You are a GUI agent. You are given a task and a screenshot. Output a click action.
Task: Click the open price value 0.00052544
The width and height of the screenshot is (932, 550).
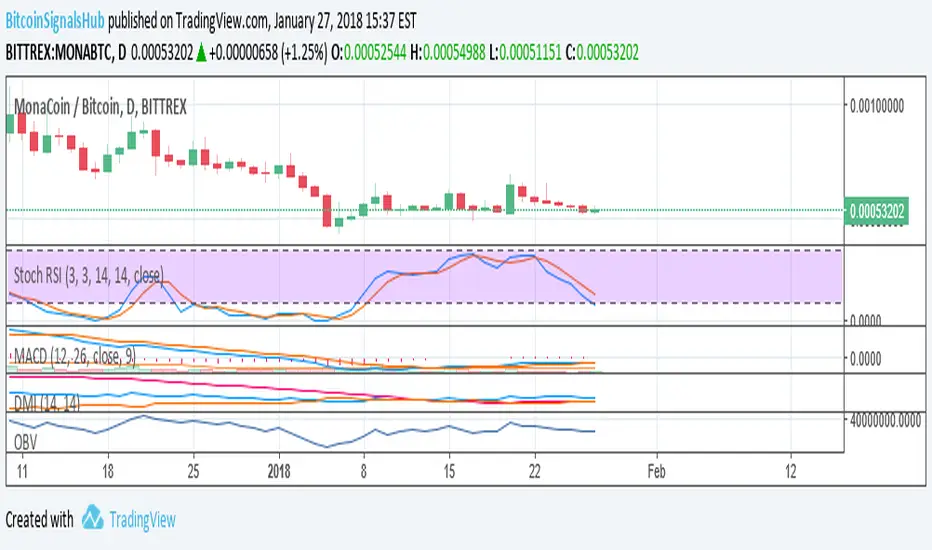(x=375, y=53)
